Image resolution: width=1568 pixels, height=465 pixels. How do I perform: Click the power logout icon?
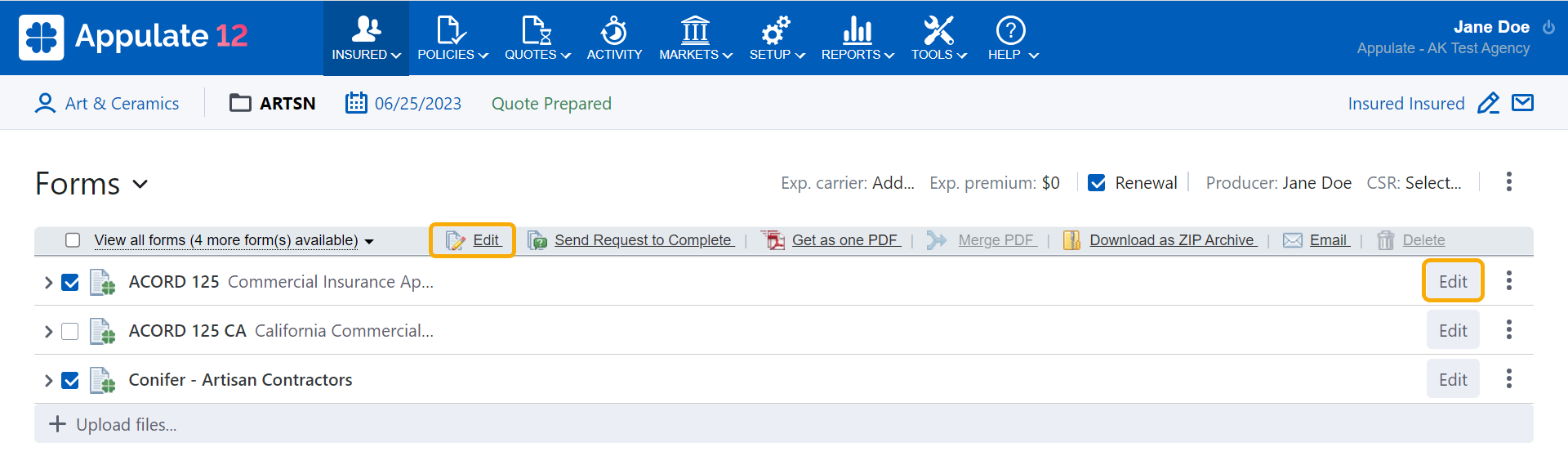(x=1548, y=27)
